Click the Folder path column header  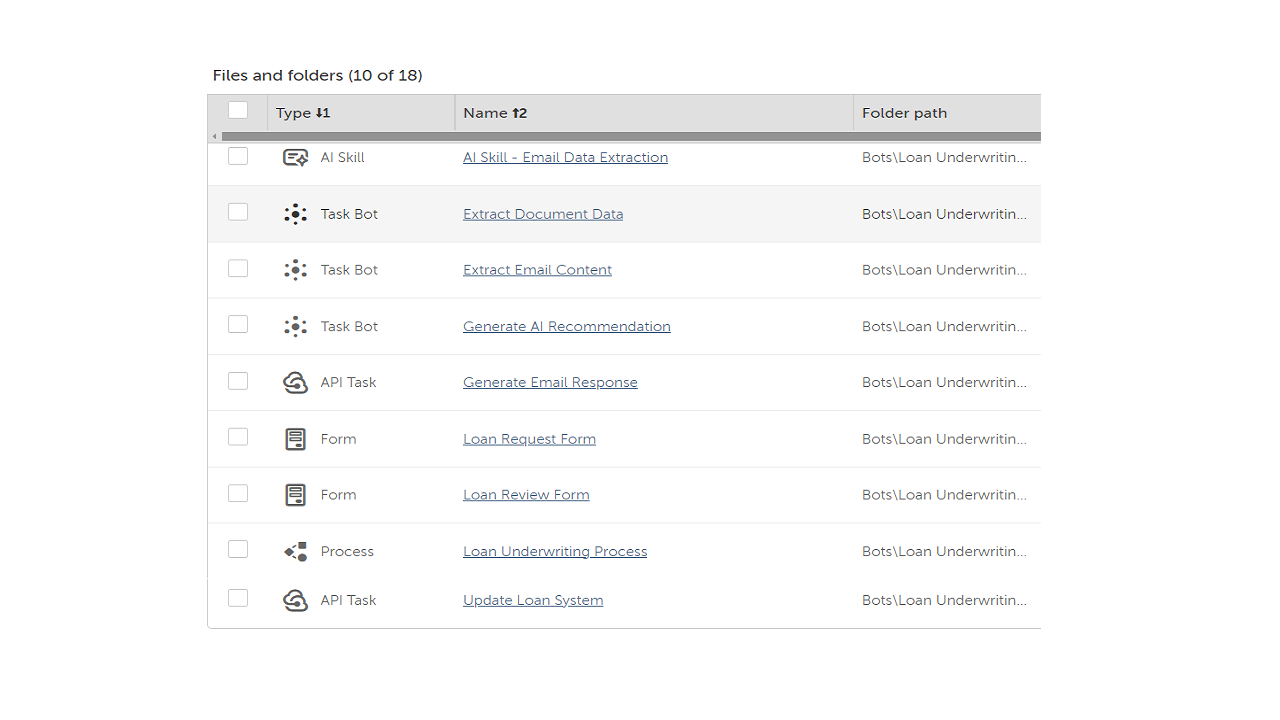click(904, 113)
